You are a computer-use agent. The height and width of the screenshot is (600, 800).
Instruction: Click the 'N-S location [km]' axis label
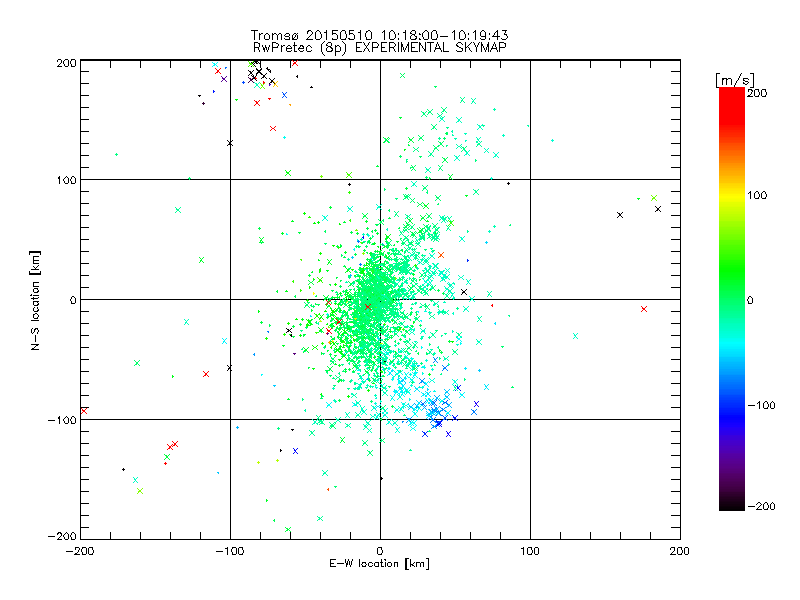coord(35,300)
